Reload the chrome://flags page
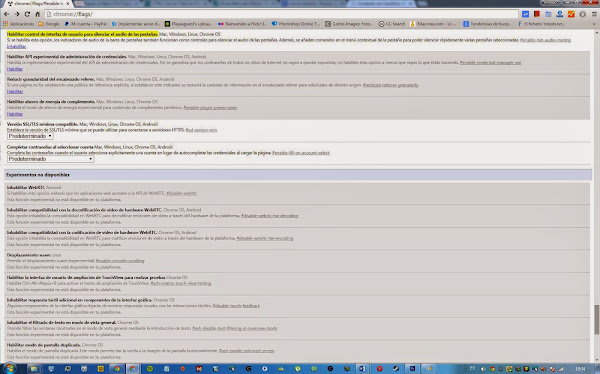This screenshot has height=374, width=600. (x=27, y=14)
